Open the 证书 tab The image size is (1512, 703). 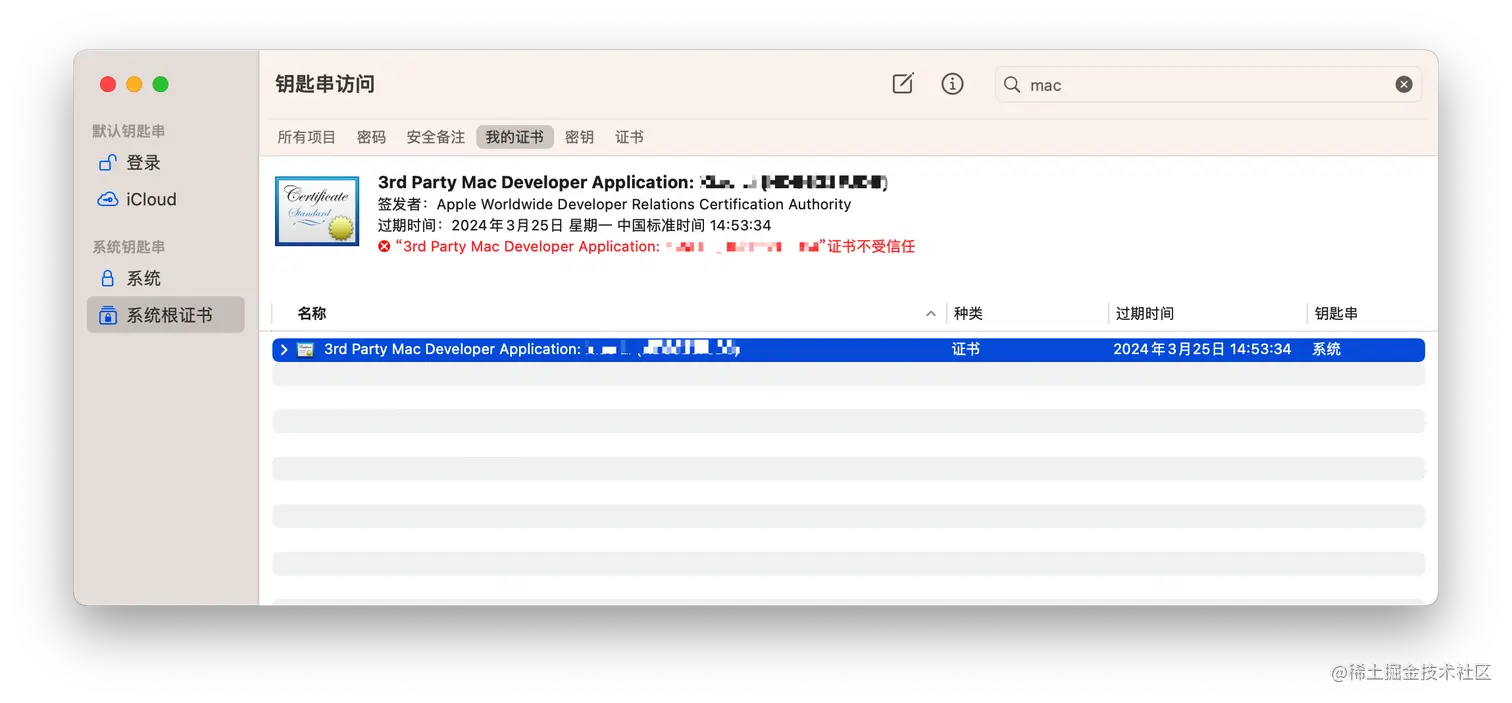pyautogui.click(x=629, y=137)
